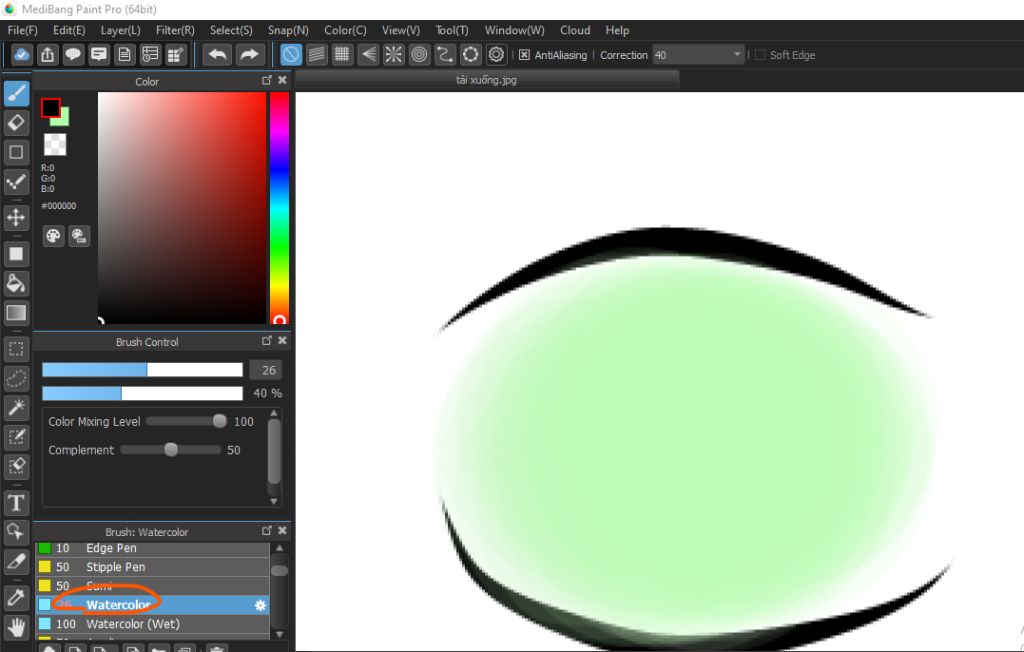This screenshot has height=652, width=1024.
Task: Select the transparent color swatch
Action: tap(55, 144)
